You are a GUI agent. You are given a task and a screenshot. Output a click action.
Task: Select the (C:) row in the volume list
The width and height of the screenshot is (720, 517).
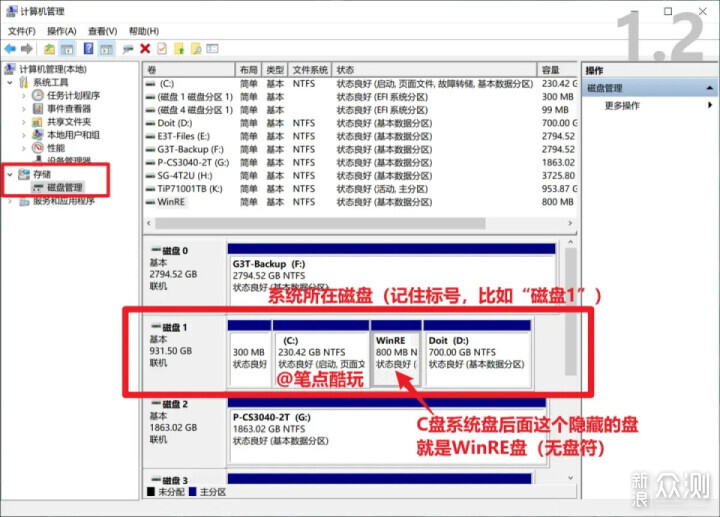(x=360, y=84)
